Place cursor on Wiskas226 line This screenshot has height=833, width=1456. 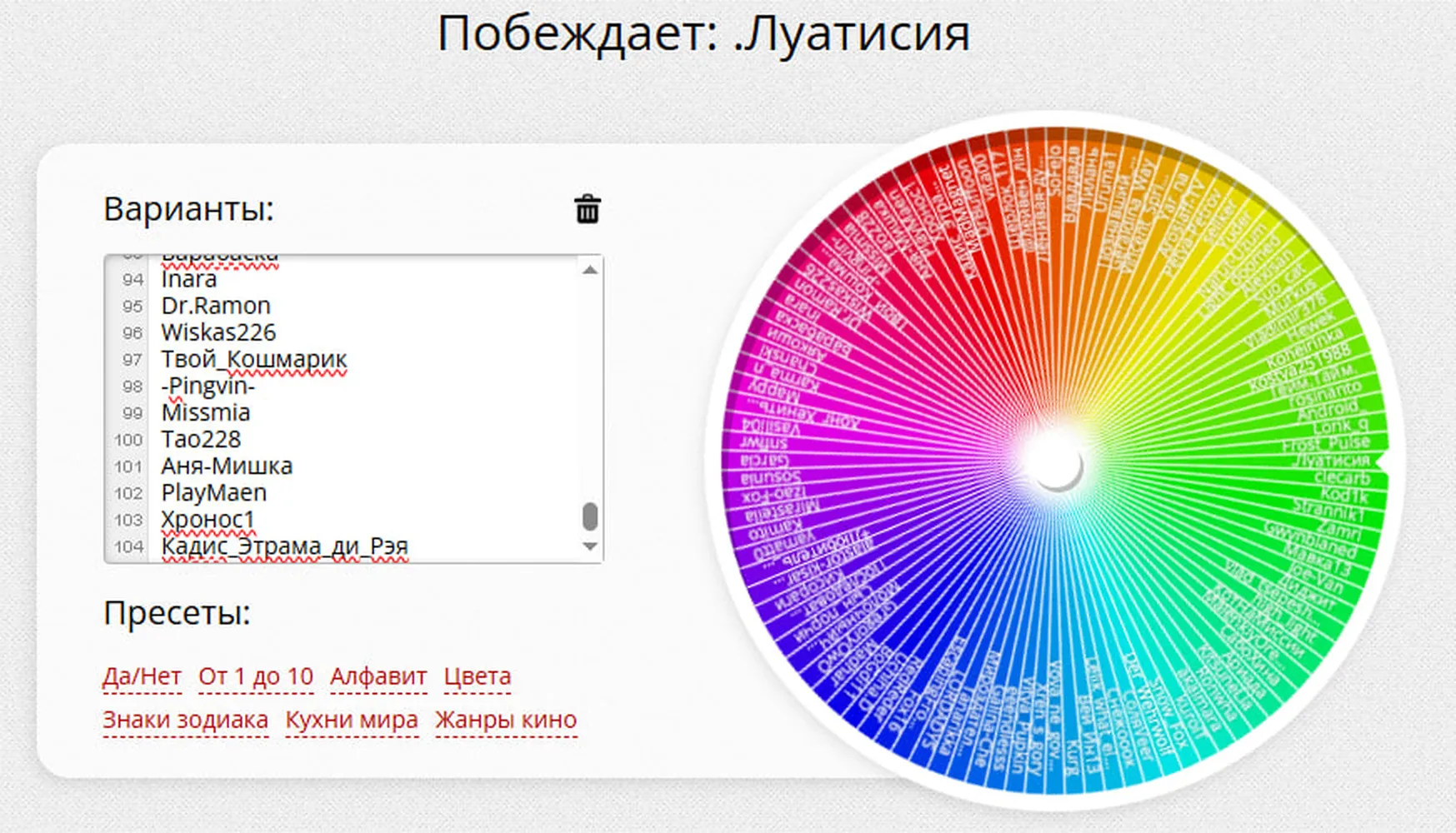218,332
